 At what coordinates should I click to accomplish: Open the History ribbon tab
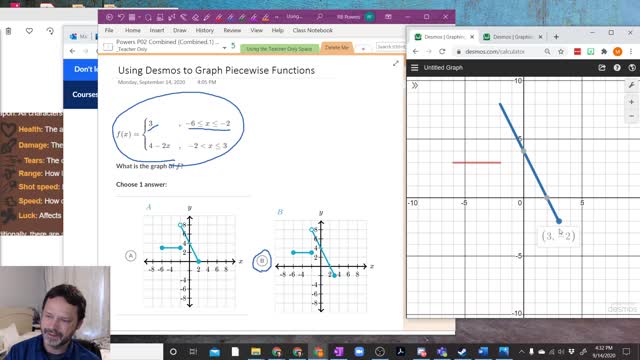click(204, 30)
